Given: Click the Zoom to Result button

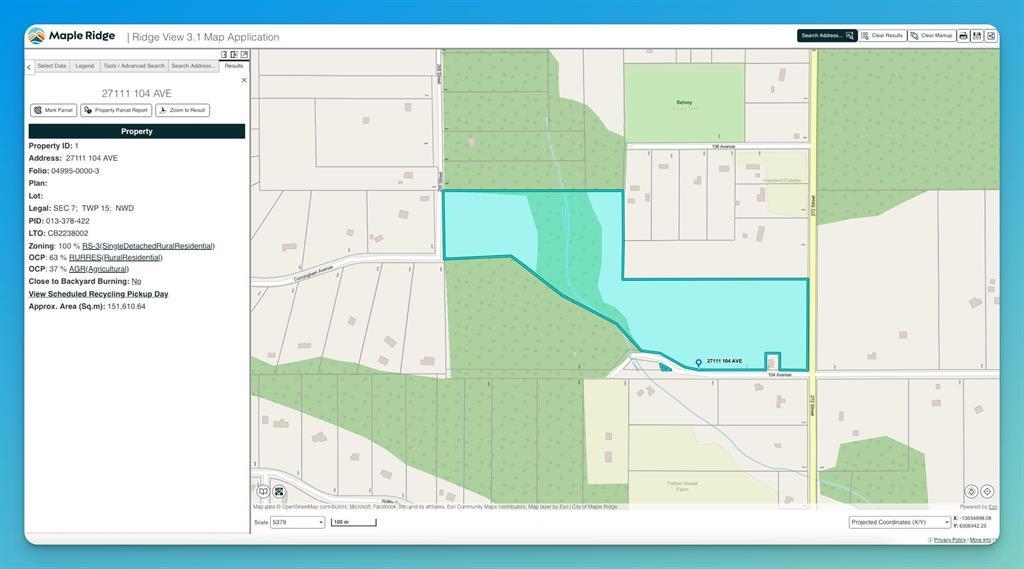Looking at the screenshot, I should 183,110.
